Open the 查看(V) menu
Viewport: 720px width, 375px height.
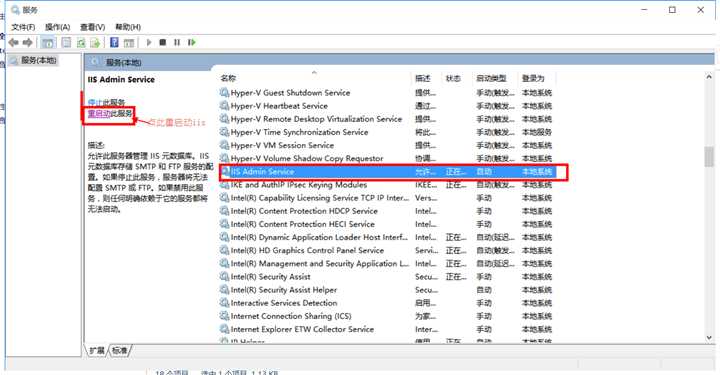coord(92,27)
